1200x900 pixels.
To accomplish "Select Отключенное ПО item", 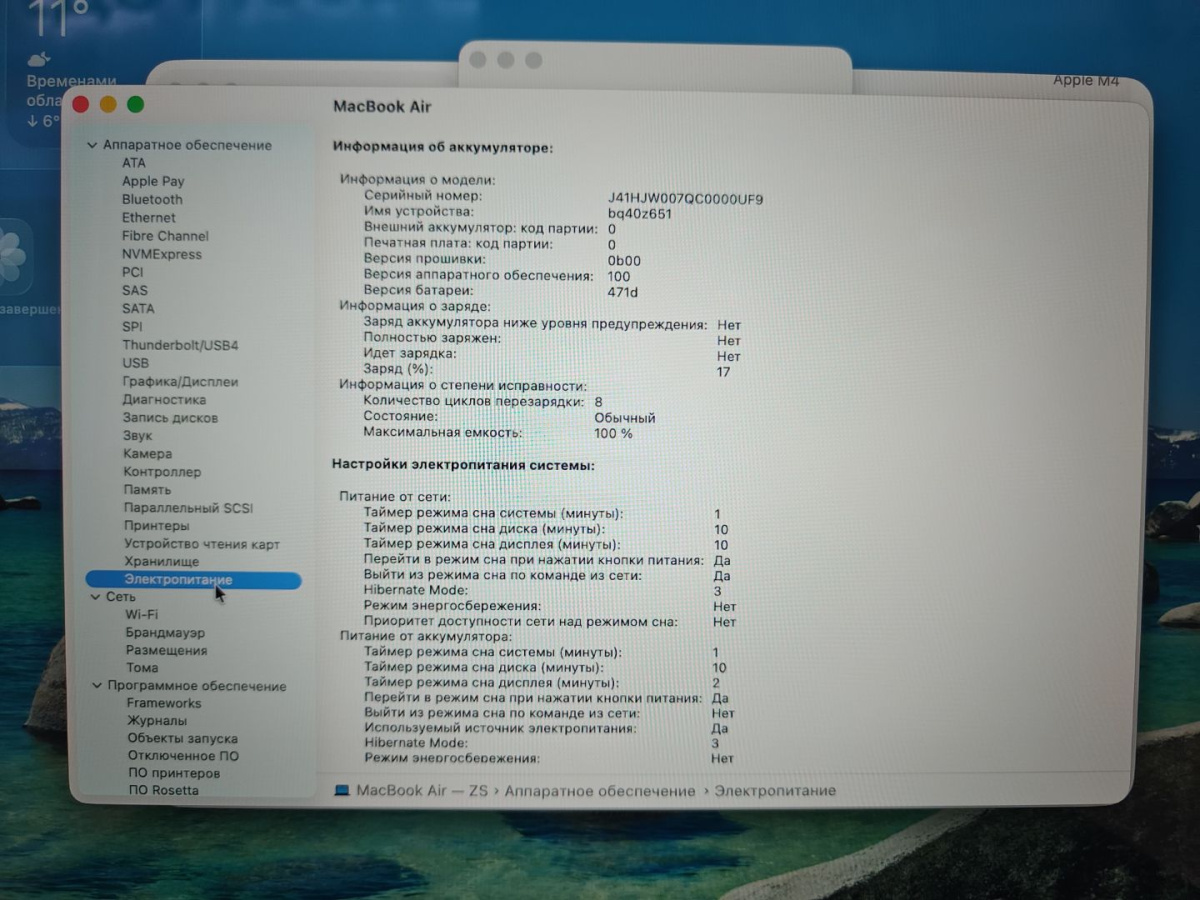I will coord(184,756).
